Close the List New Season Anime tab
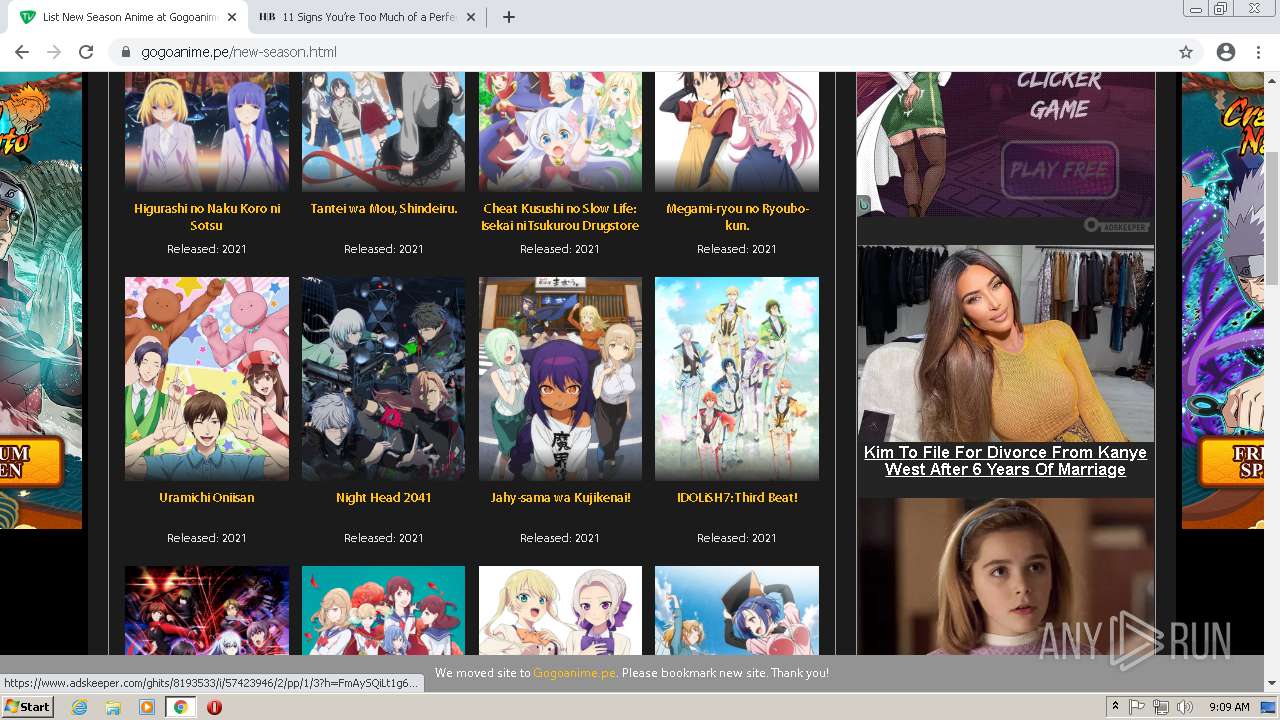Viewport: 1280px width, 720px height. coord(232,17)
